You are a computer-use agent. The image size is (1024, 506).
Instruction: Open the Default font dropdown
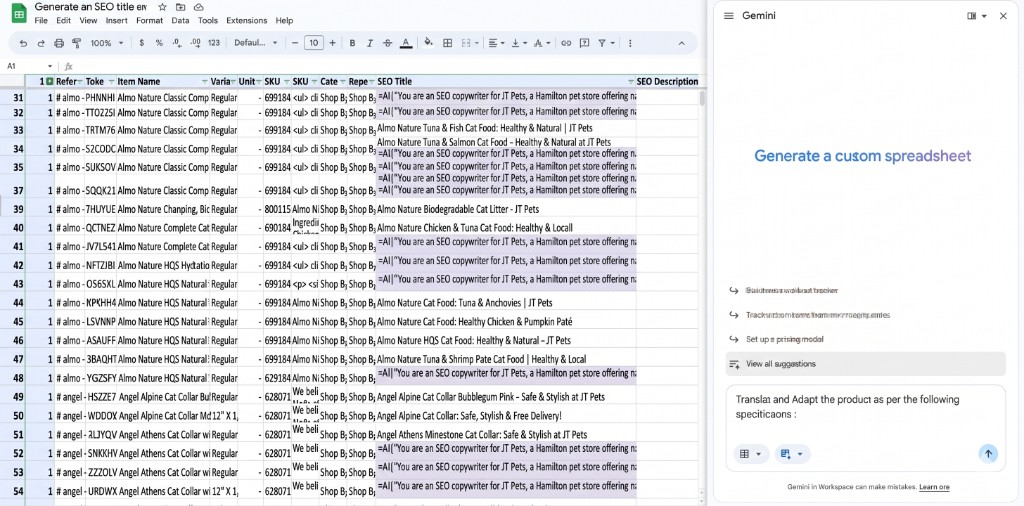point(255,43)
